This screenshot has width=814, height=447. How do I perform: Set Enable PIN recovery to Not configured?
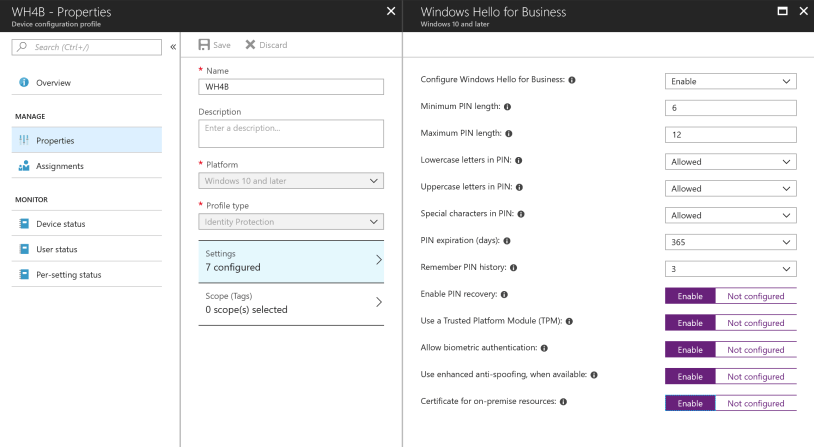tap(755, 296)
